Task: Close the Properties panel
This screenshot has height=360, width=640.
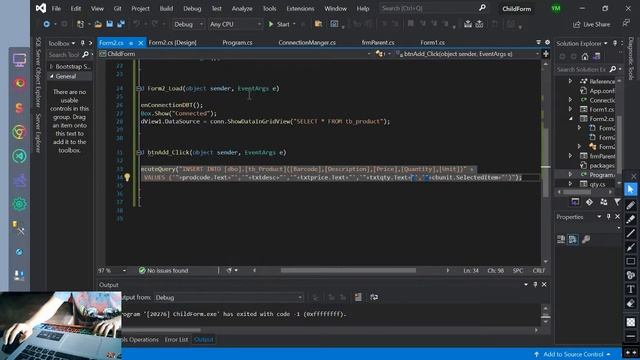Action: tap(618, 217)
